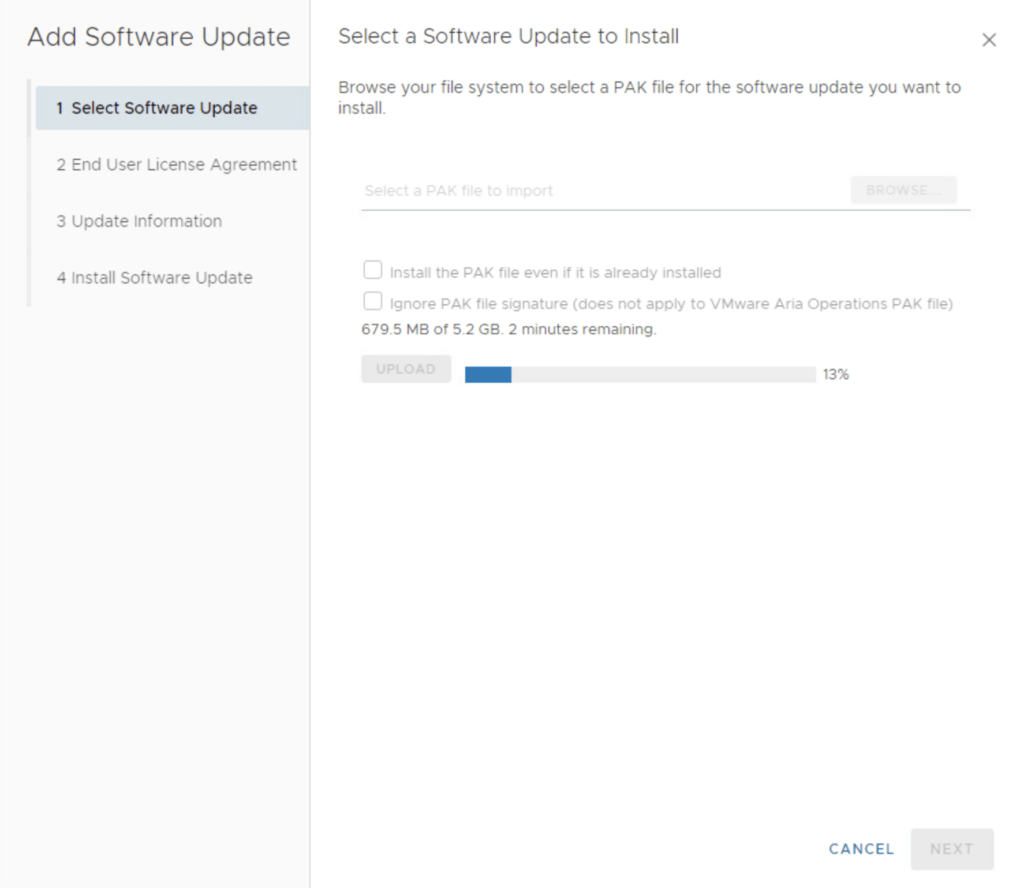Close the Add Software Update dialog
Image resolution: width=1024 pixels, height=888 pixels.
point(988,40)
